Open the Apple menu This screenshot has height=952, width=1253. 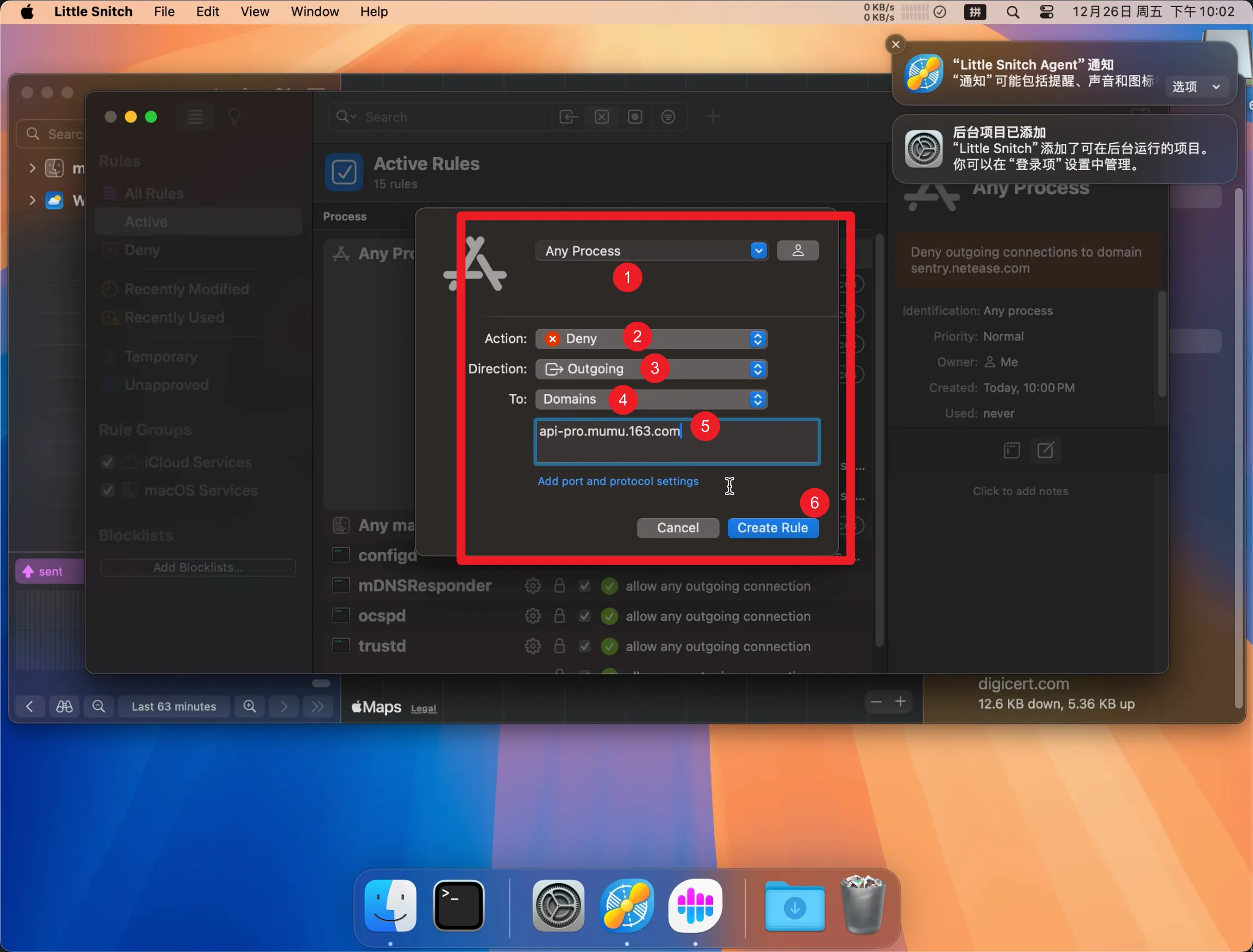27,11
